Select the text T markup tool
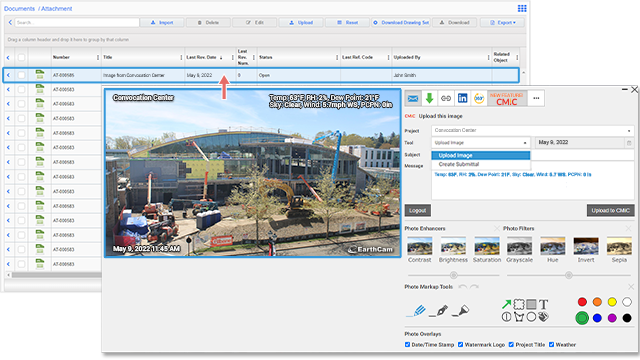 (543, 304)
